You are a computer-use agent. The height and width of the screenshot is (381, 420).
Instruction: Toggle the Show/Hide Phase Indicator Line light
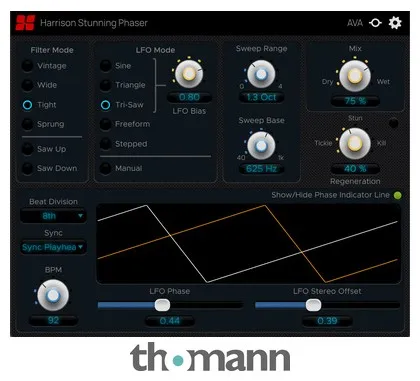[397, 195]
